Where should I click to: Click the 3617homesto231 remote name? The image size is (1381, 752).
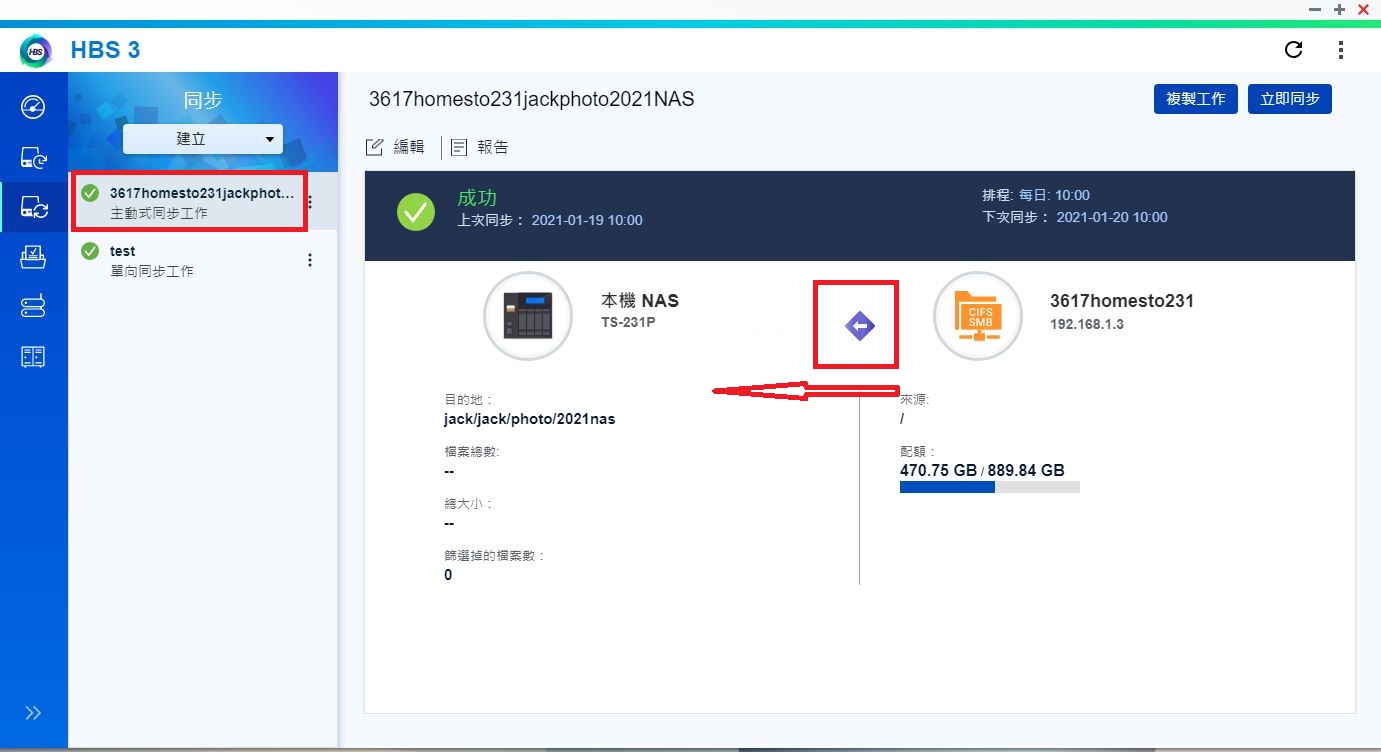[1122, 300]
